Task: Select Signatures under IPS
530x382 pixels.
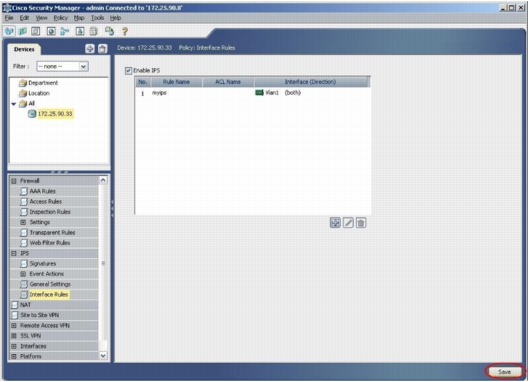Action: coord(43,263)
